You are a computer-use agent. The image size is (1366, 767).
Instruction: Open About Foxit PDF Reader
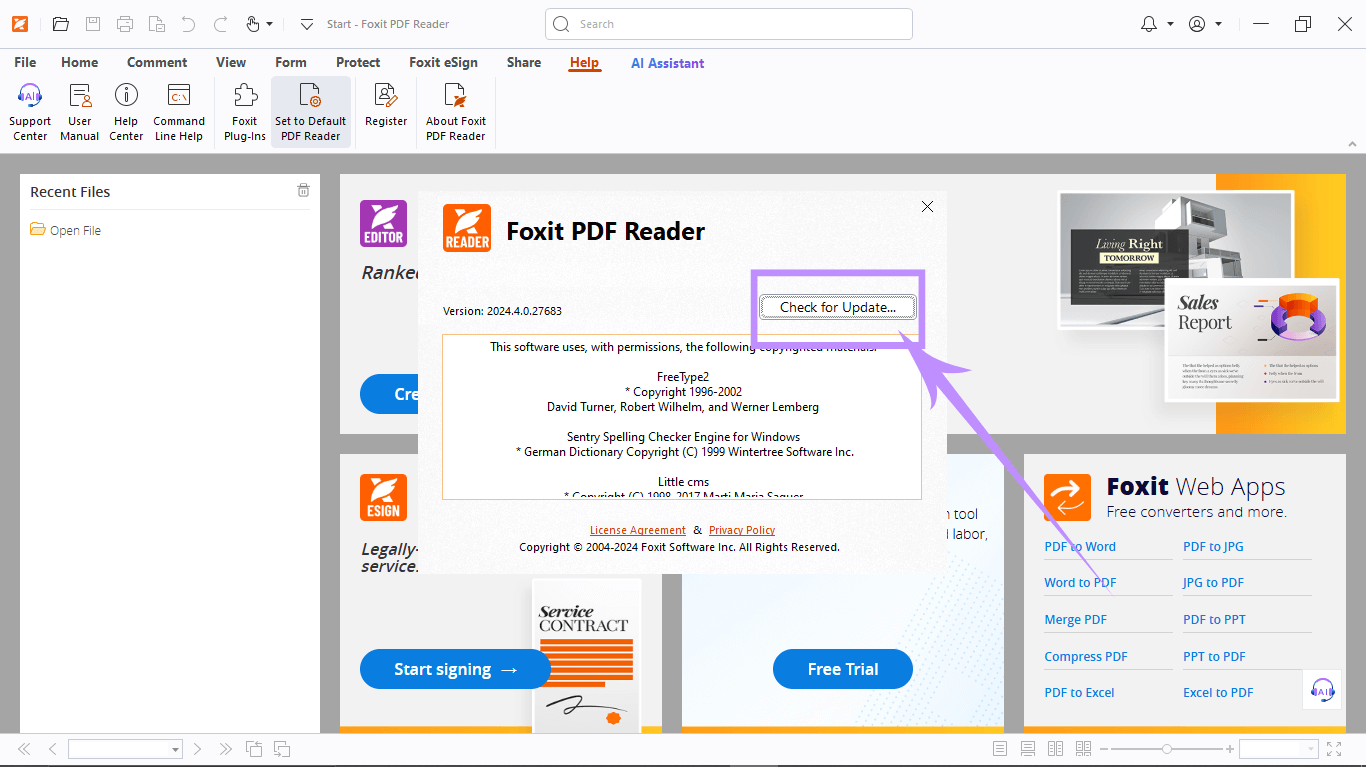[456, 112]
